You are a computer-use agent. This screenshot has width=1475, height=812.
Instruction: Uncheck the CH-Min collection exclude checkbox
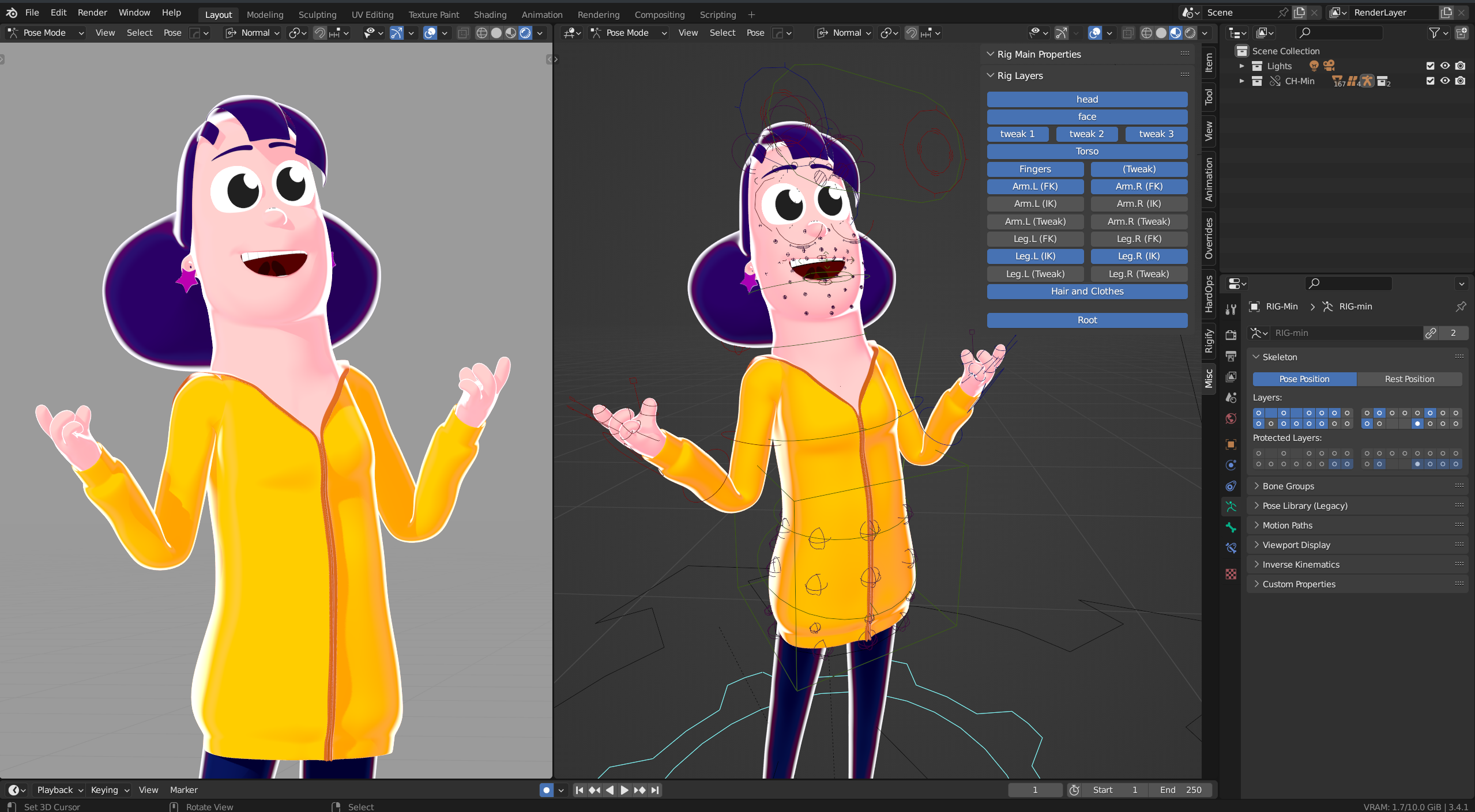point(1430,81)
